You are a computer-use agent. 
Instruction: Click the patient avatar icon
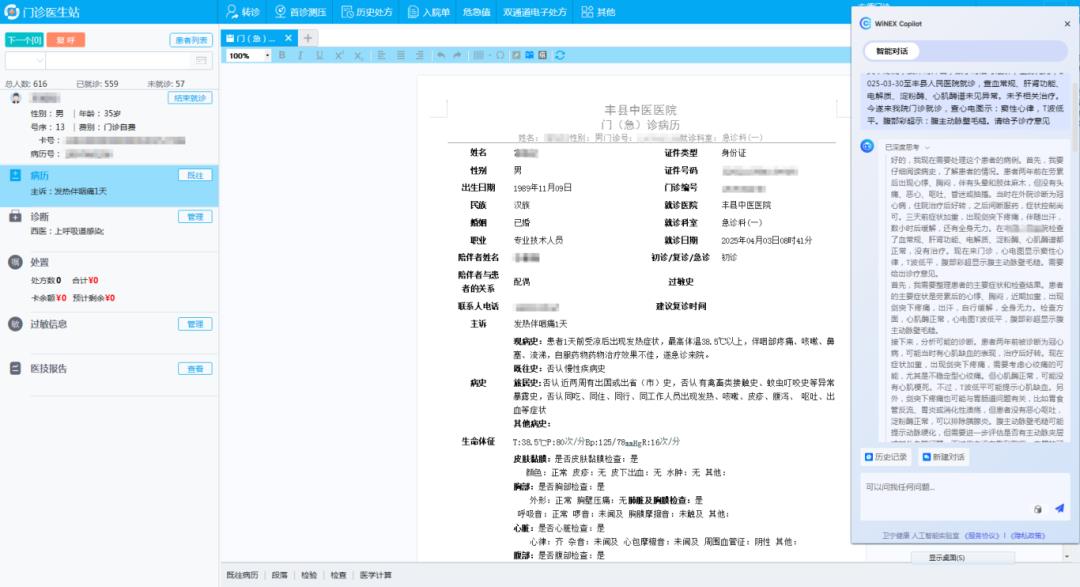point(16,99)
